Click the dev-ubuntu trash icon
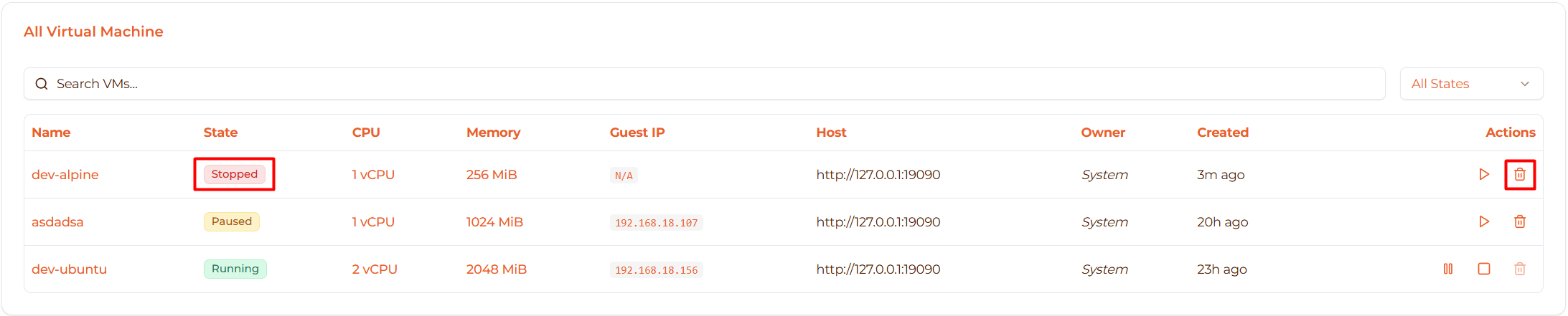This screenshot has height=316, width=1568. click(1520, 269)
